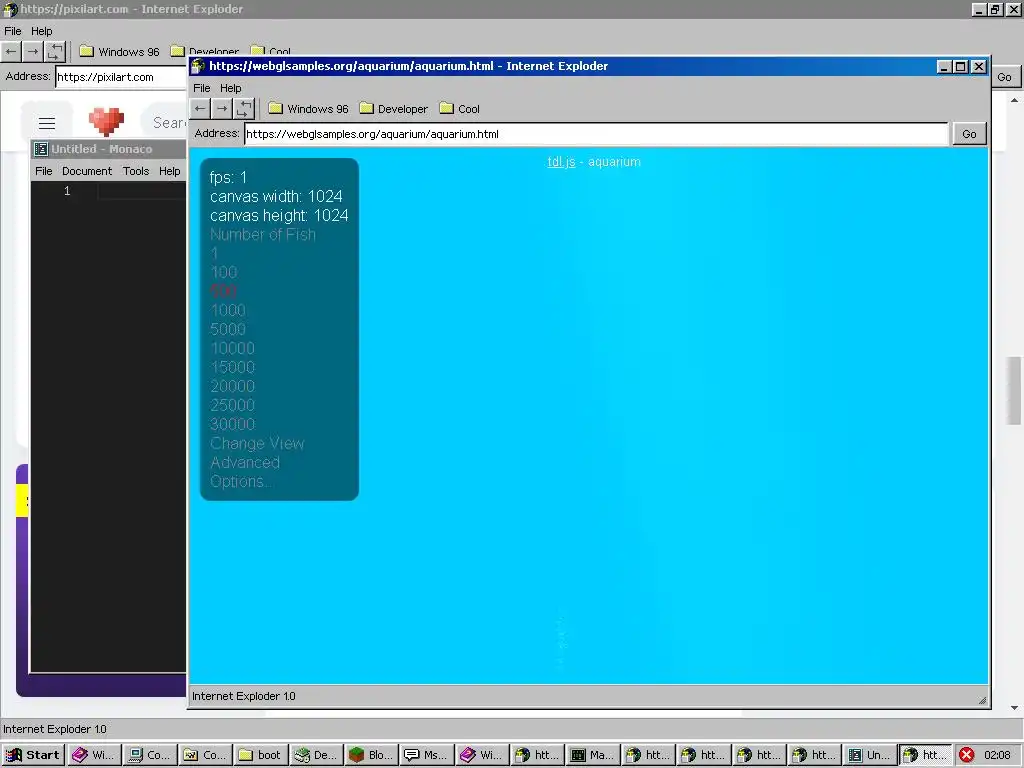Click the aquarium address field
Image resolution: width=1024 pixels, height=768 pixels.
tap(596, 134)
